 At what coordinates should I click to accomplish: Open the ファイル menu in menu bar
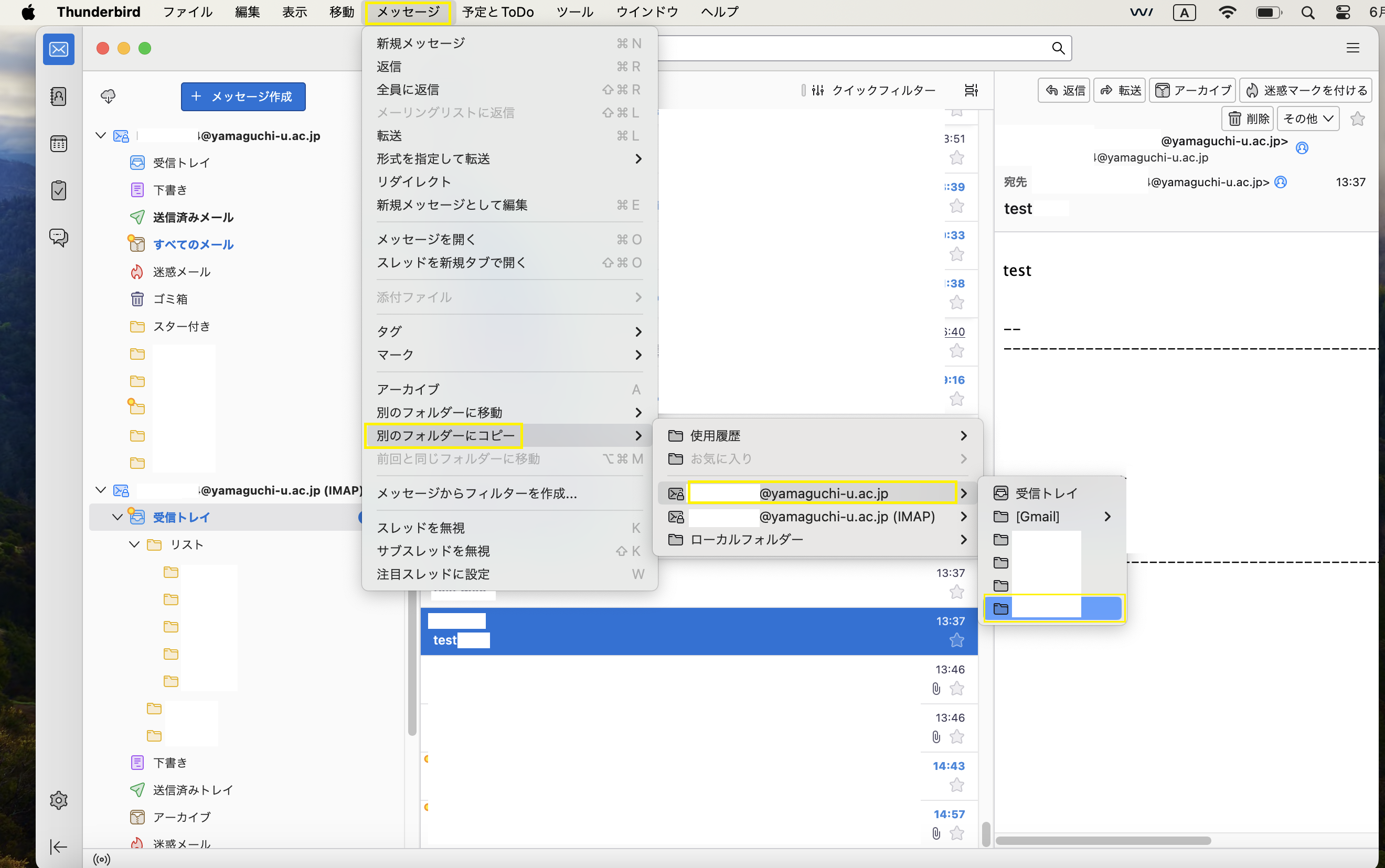tap(188, 12)
